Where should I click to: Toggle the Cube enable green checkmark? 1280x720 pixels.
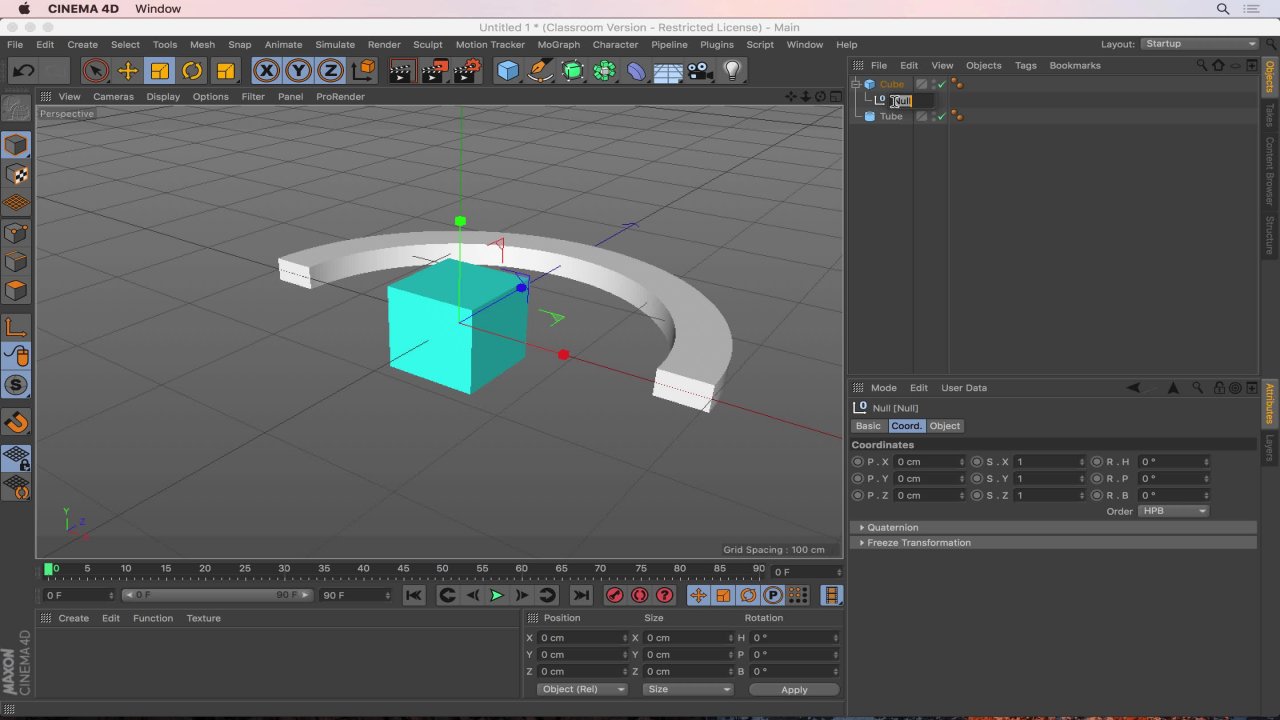941,84
